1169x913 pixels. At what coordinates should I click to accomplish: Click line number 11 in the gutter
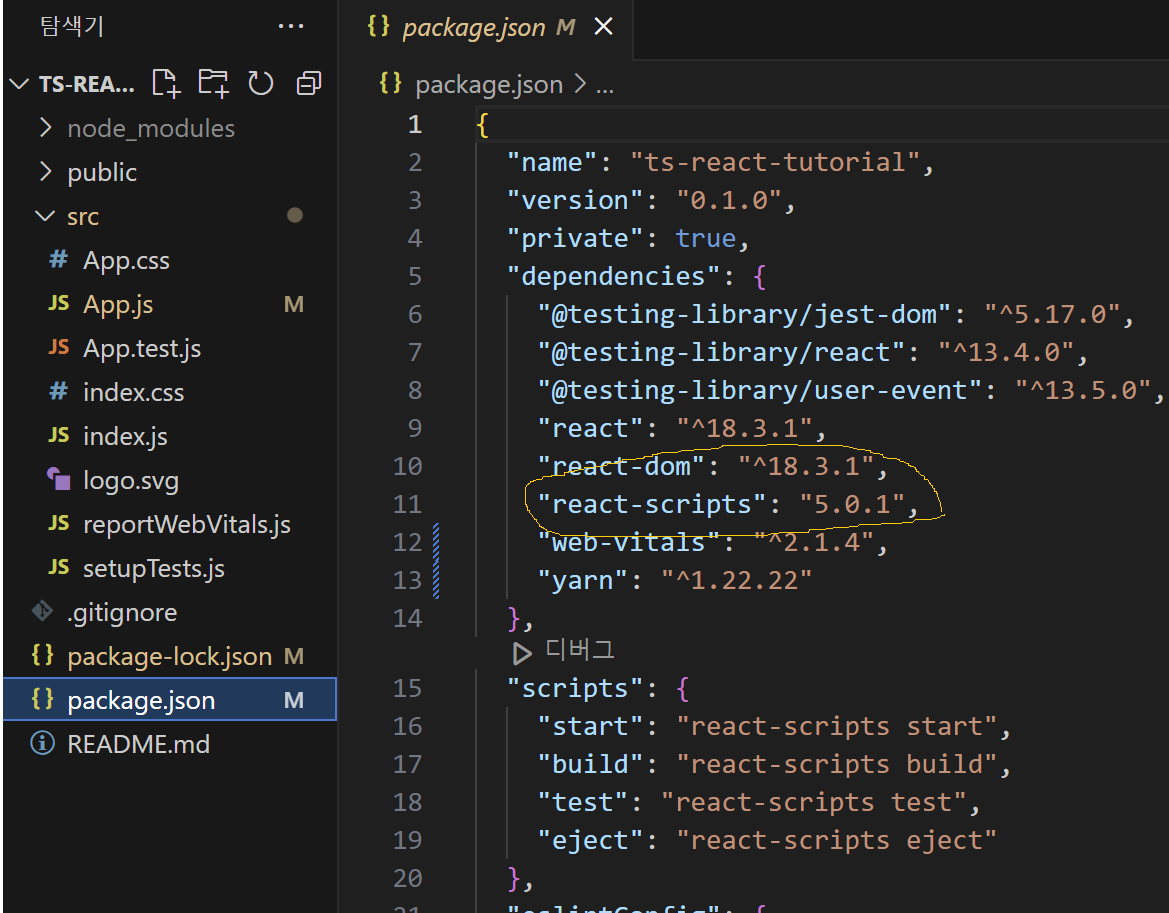(408, 505)
